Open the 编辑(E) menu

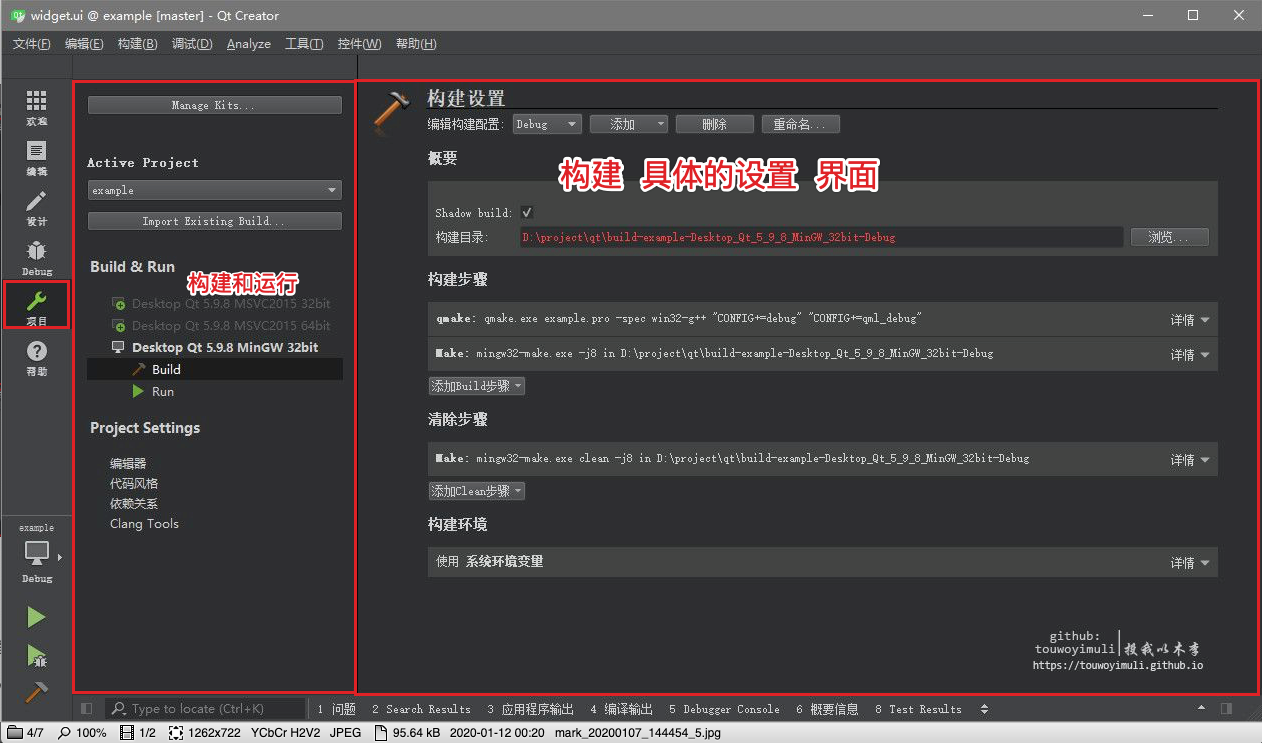84,44
